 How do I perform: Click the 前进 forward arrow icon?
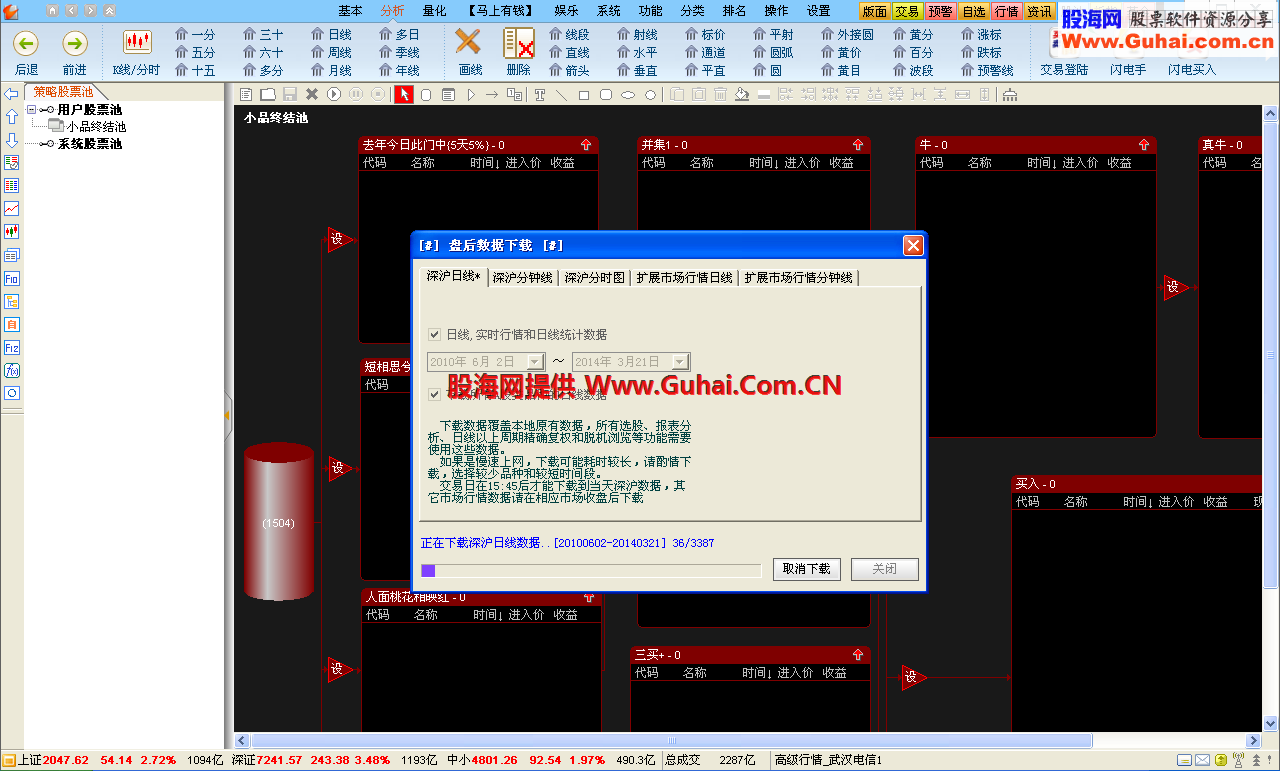[75, 43]
